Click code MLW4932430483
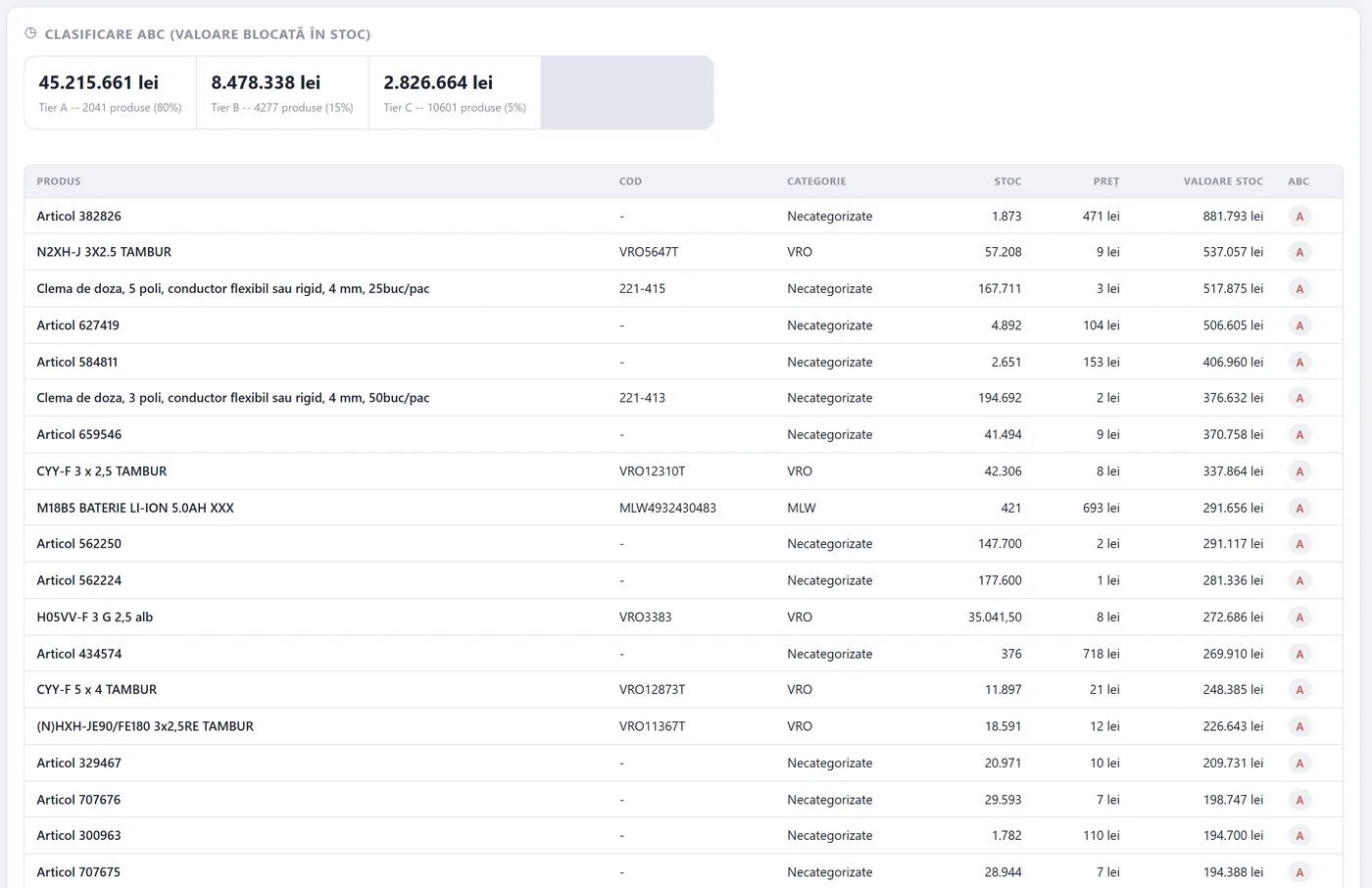The width and height of the screenshot is (1372, 888). (x=667, y=508)
